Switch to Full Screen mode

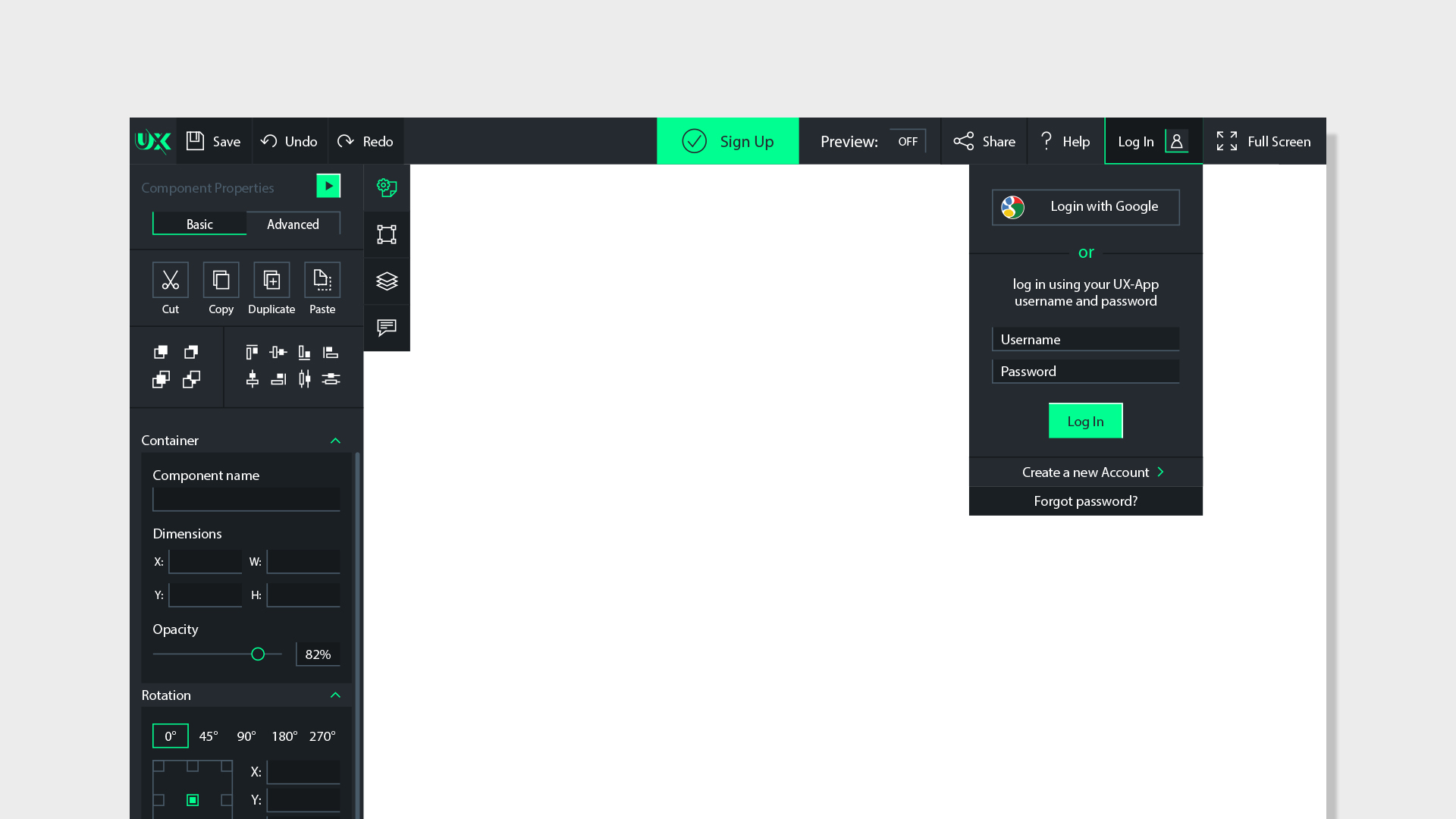[x=1264, y=141]
